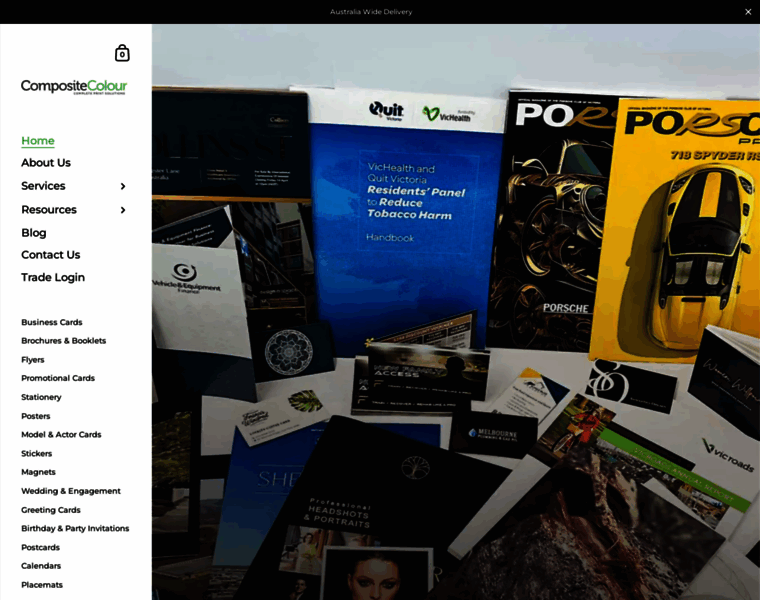
Task: Open the Stickers product page
Action: (37, 454)
